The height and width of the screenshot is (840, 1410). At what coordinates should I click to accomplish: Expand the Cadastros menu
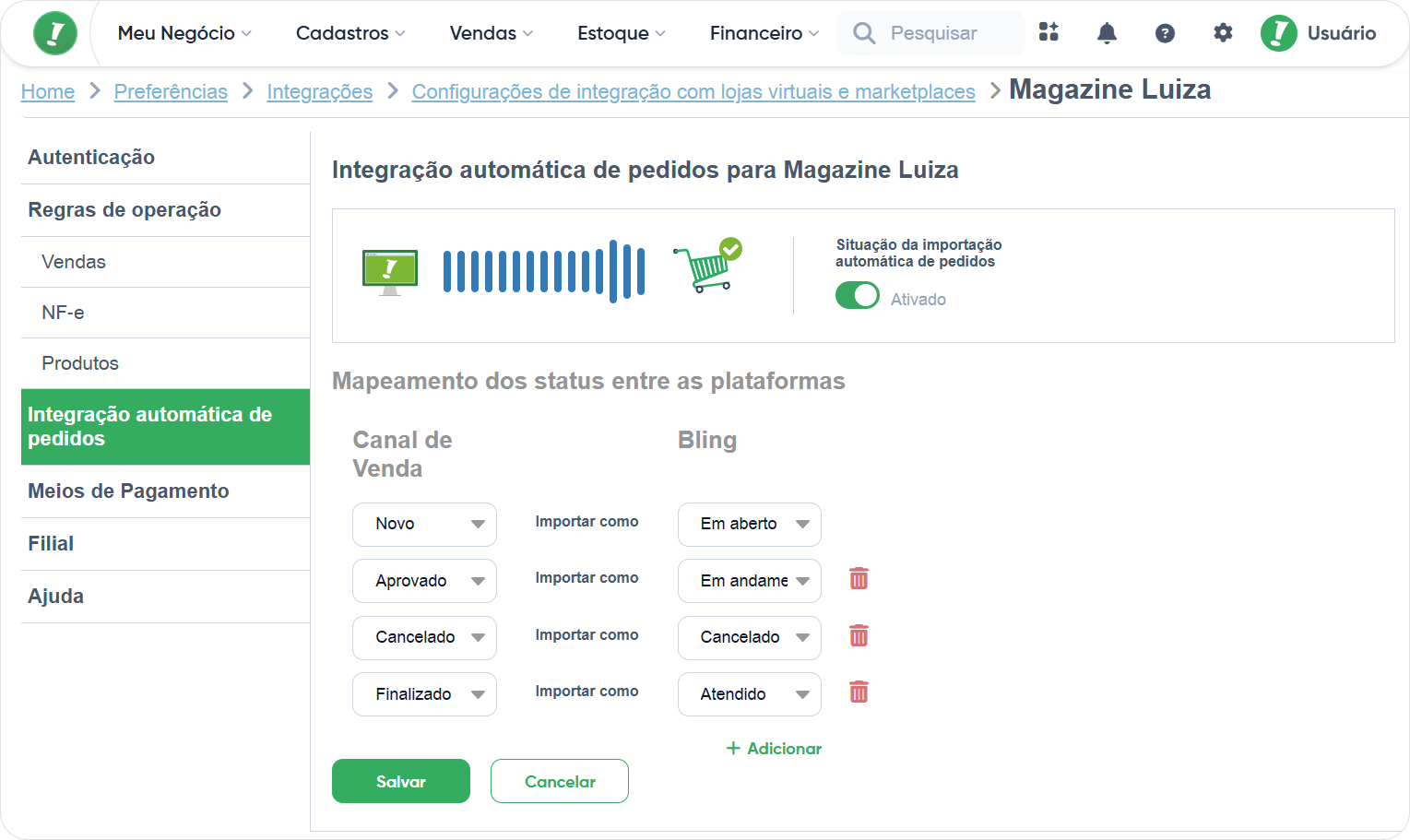click(350, 33)
